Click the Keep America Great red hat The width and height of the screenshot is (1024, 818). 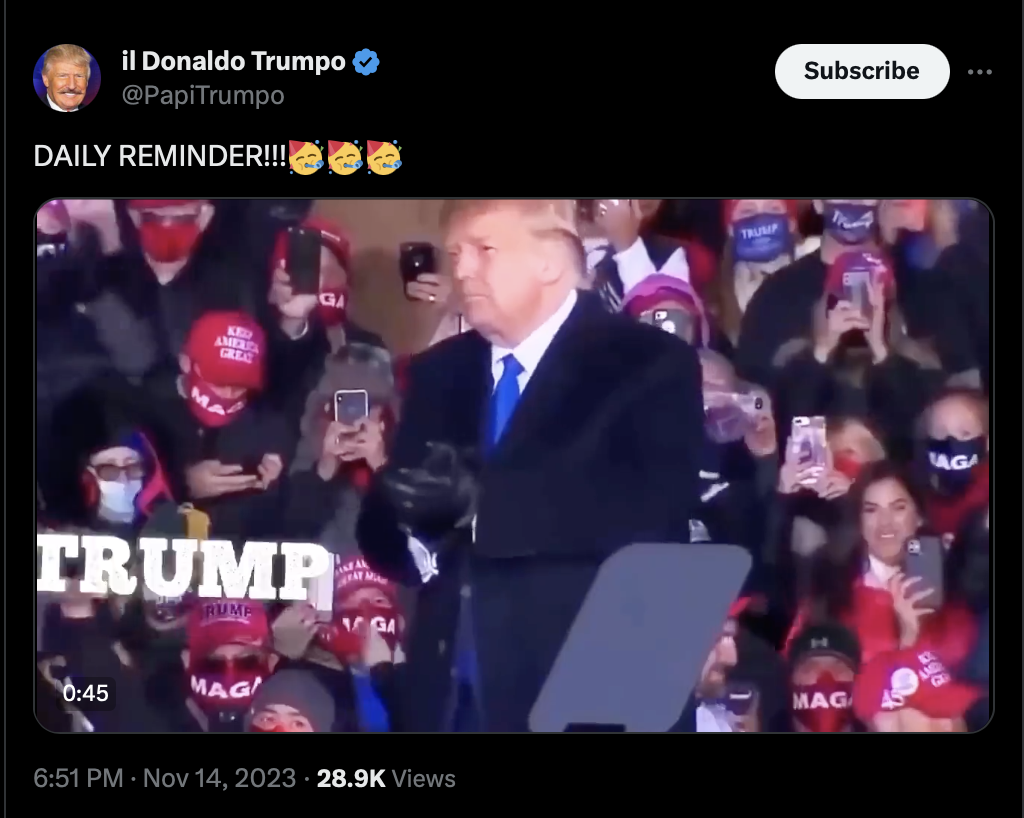pos(225,347)
